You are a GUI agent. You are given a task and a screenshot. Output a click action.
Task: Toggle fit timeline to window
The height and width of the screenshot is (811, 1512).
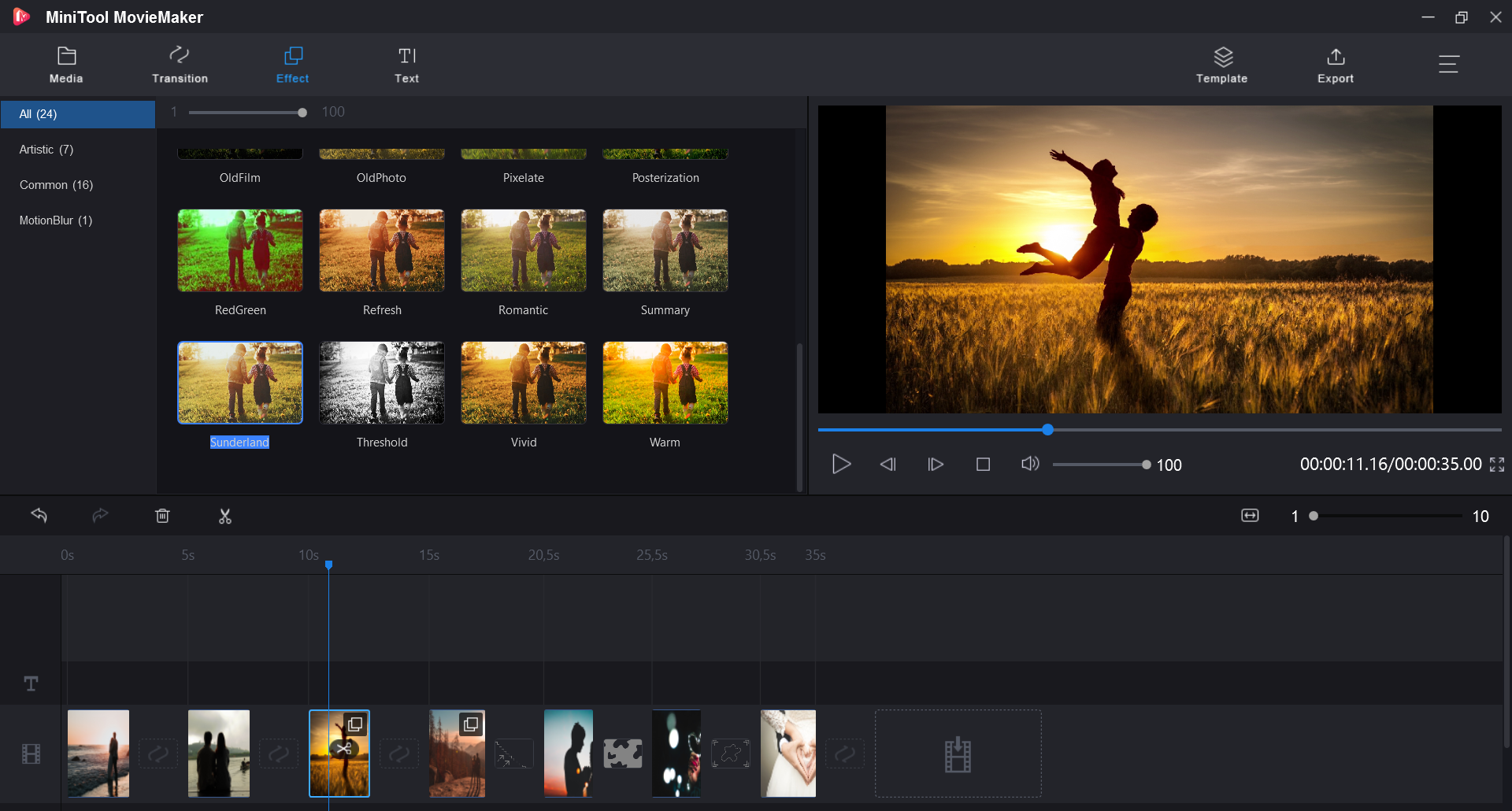(x=1250, y=515)
